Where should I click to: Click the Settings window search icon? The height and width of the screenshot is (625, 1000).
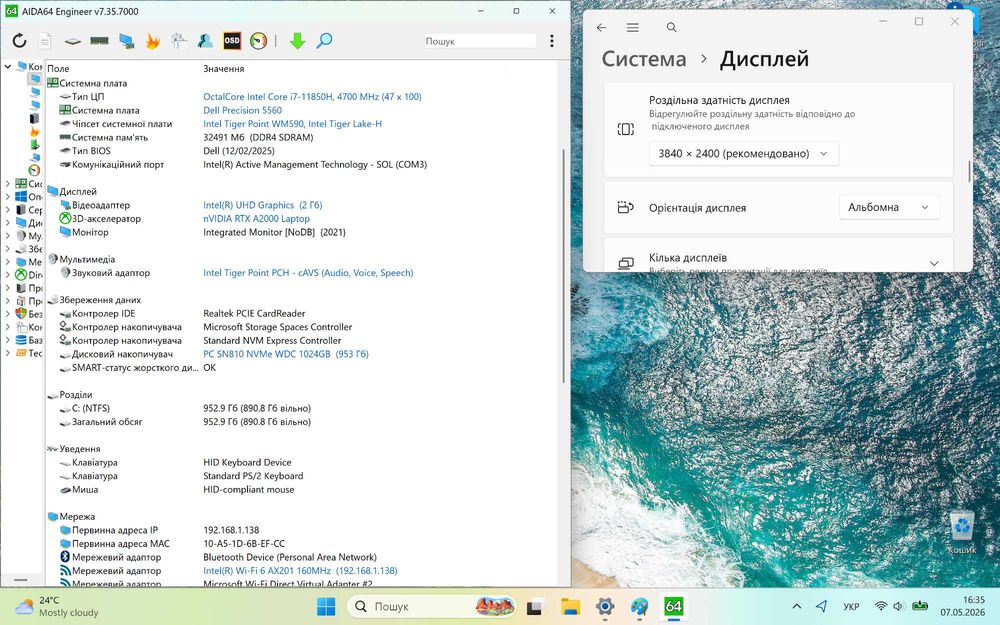pos(671,27)
